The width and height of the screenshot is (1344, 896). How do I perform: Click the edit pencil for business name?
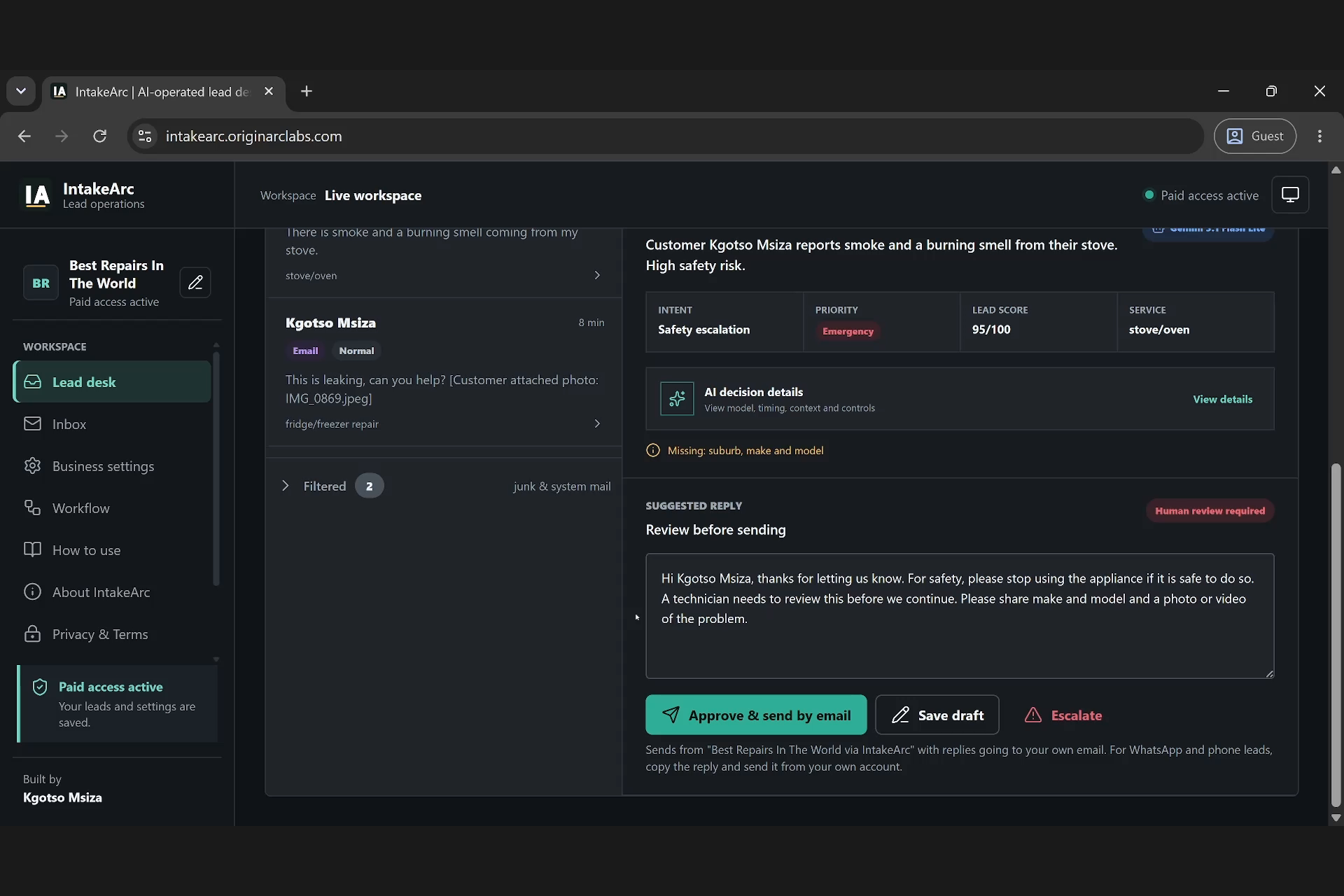[195, 283]
